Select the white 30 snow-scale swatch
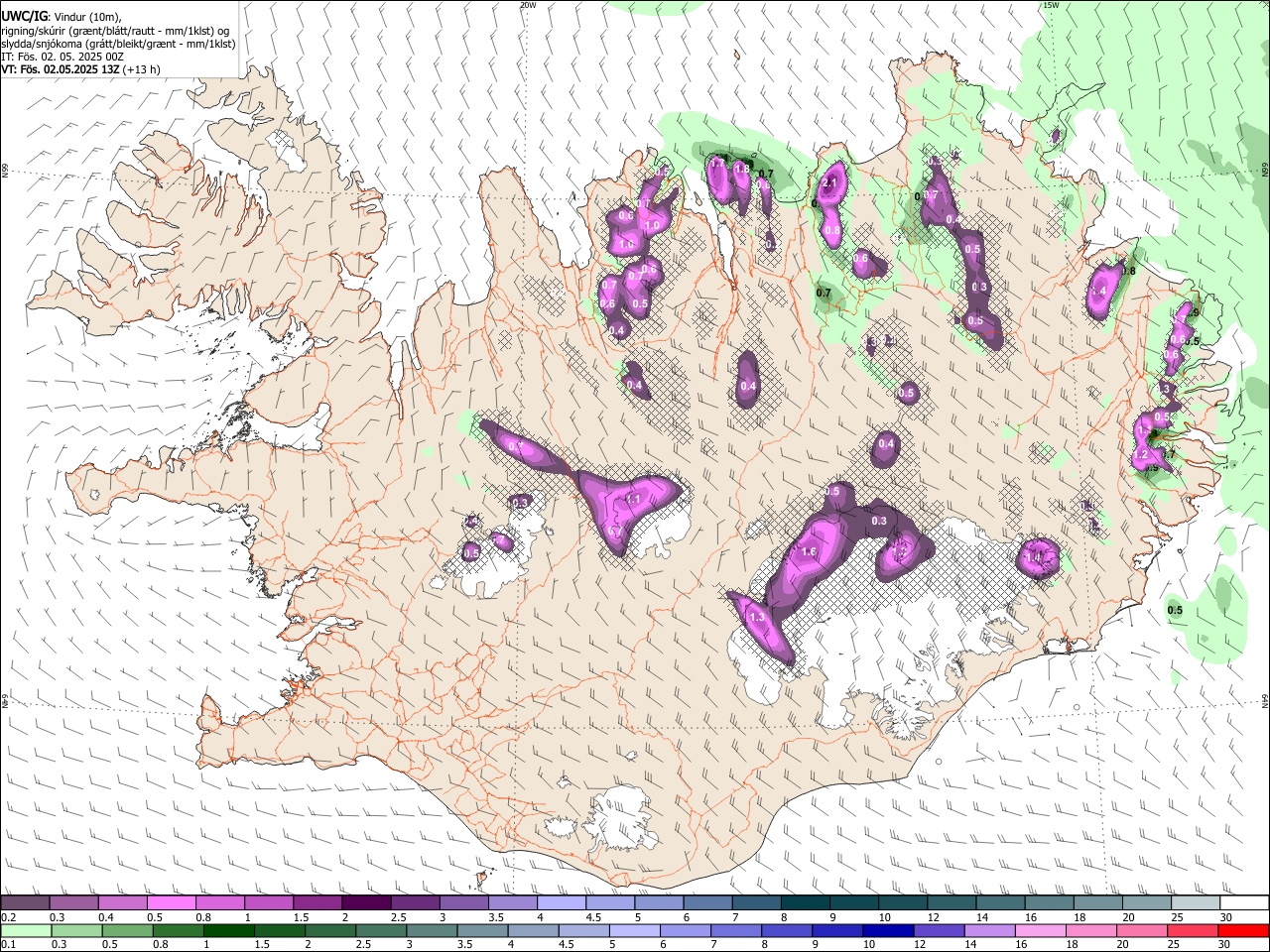 [1244, 902]
